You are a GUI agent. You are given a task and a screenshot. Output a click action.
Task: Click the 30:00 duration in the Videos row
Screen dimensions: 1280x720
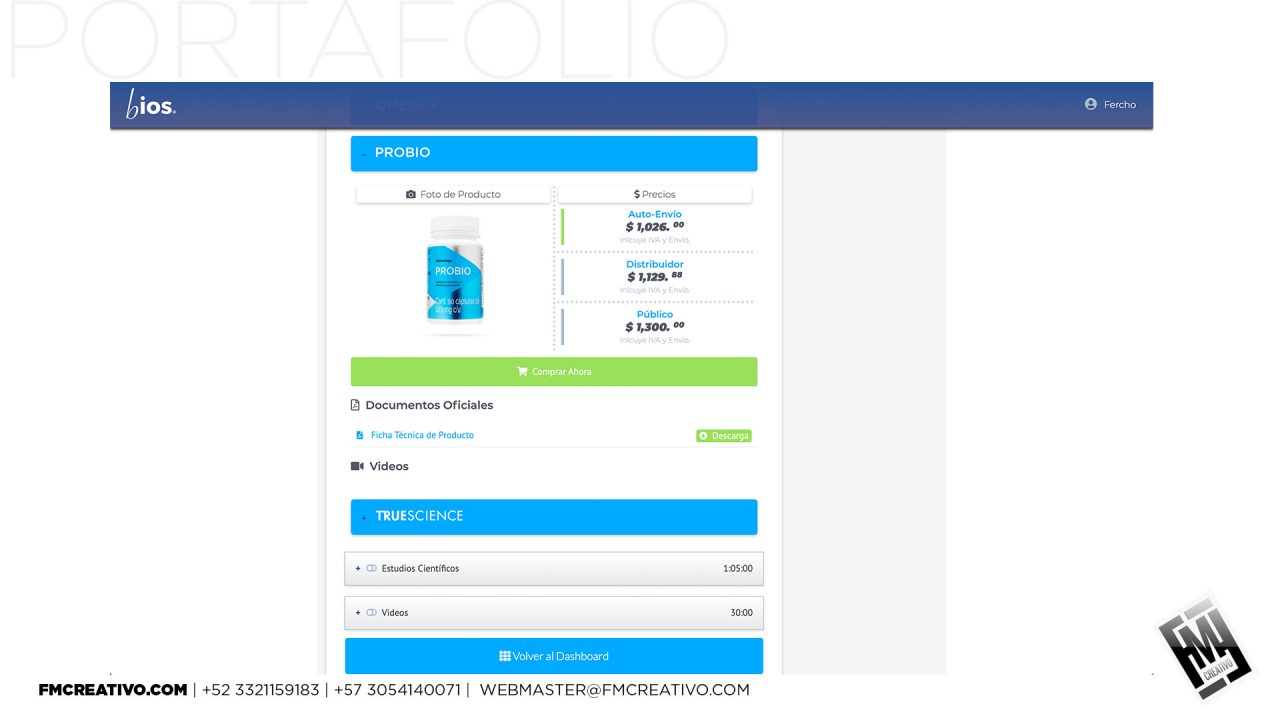pos(741,612)
